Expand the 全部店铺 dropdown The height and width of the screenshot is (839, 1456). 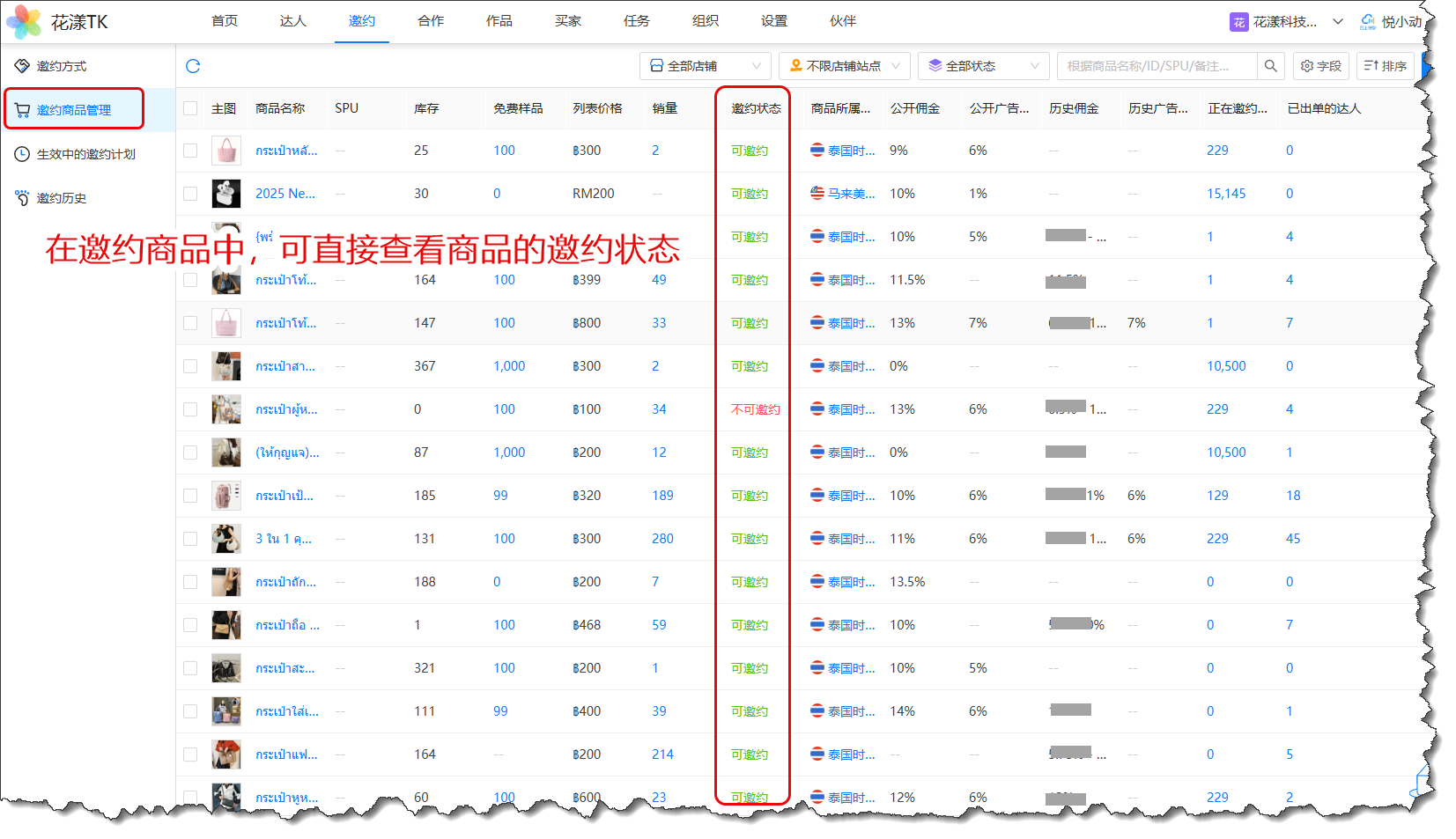pos(705,66)
